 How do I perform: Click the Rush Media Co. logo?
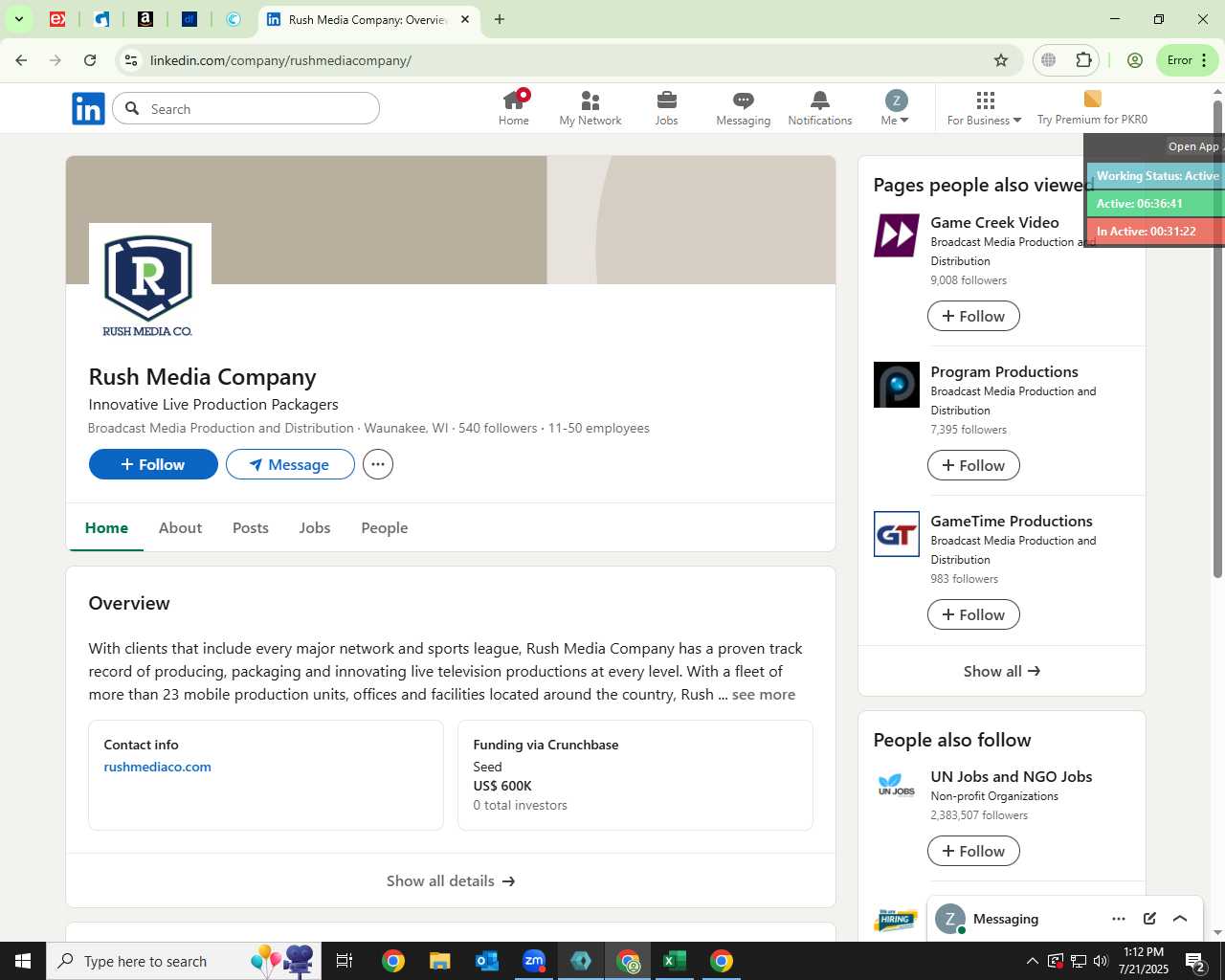click(x=149, y=284)
